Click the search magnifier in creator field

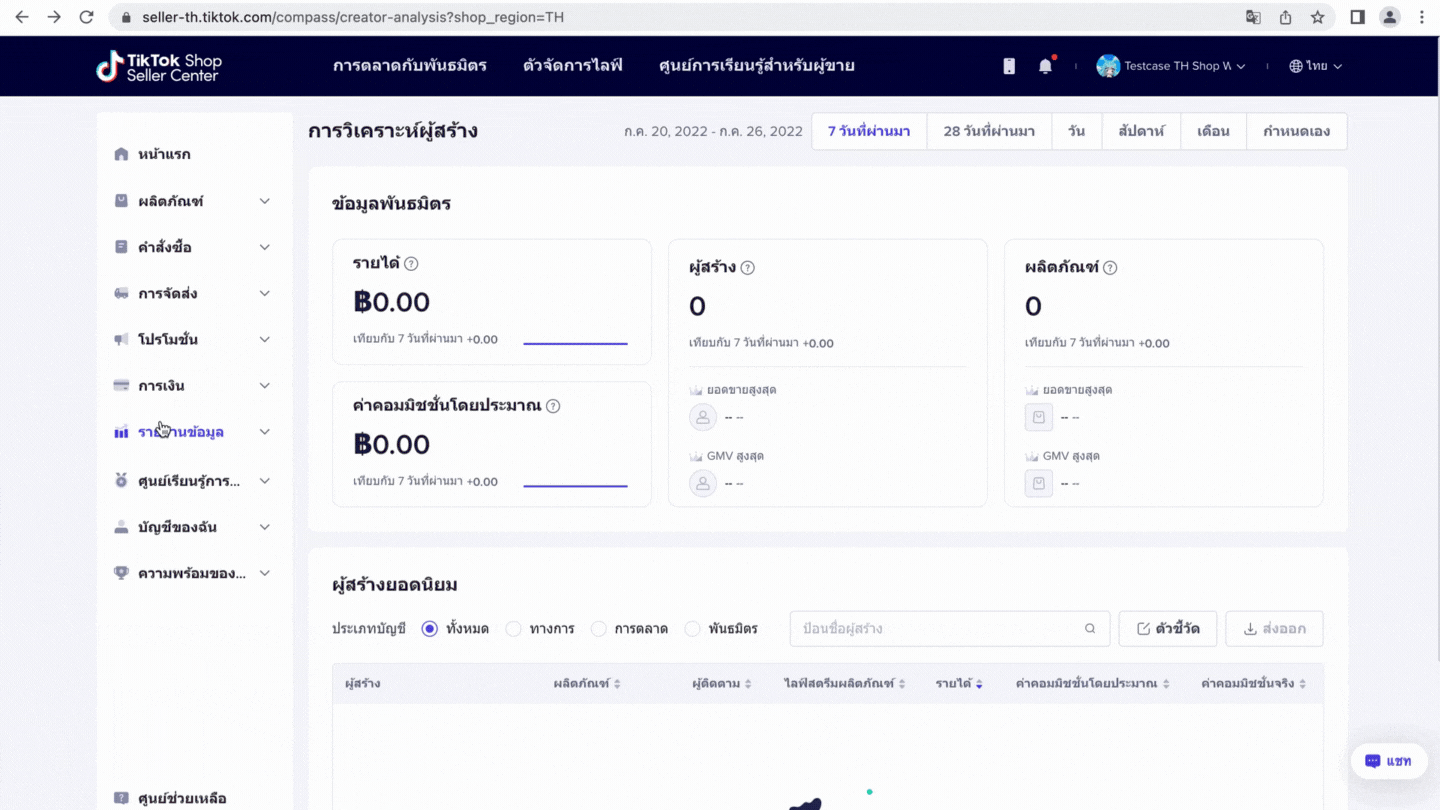1090,629
